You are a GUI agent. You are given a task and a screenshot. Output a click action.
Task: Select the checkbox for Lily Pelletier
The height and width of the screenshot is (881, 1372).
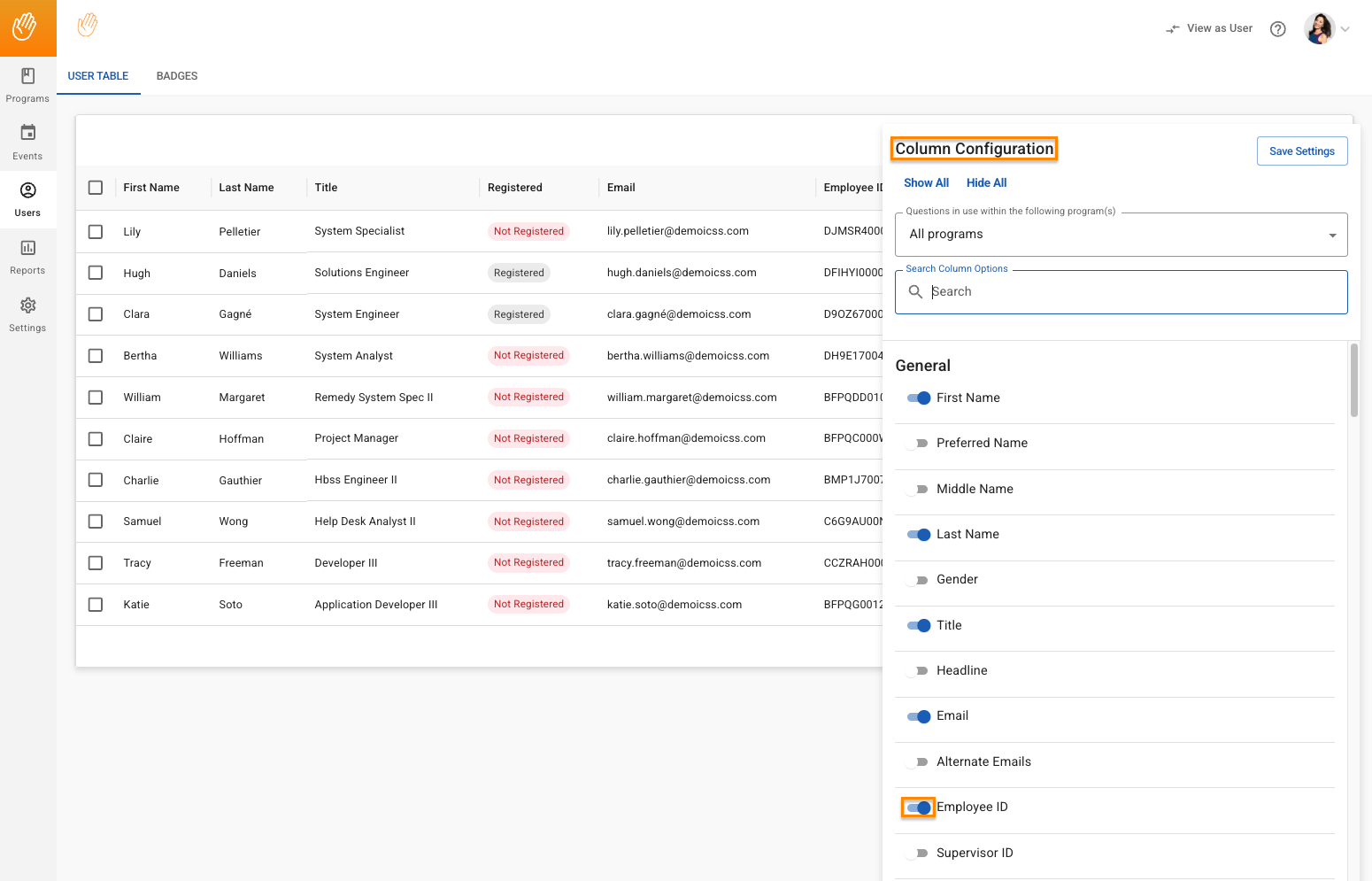[96, 232]
